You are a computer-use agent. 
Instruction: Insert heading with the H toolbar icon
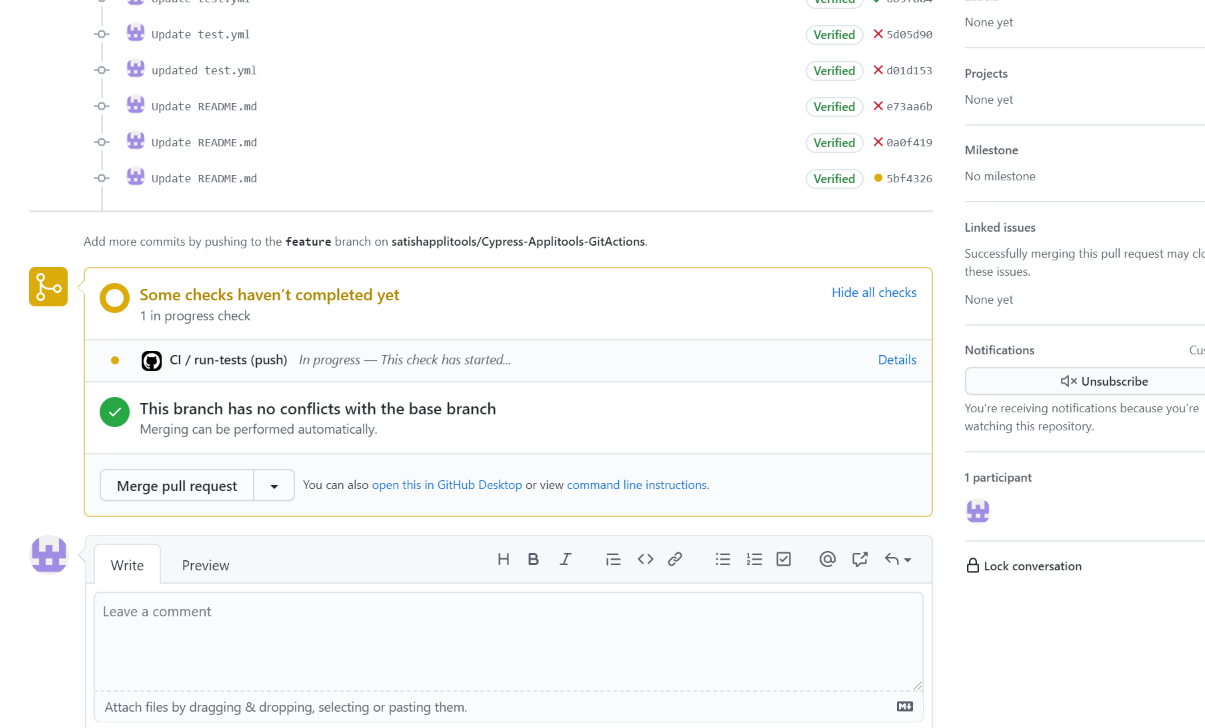click(503, 560)
